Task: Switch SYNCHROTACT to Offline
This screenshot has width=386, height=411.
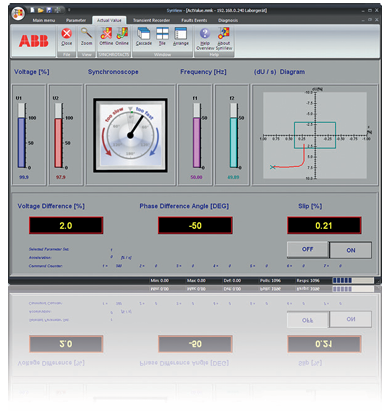Action: point(106,37)
